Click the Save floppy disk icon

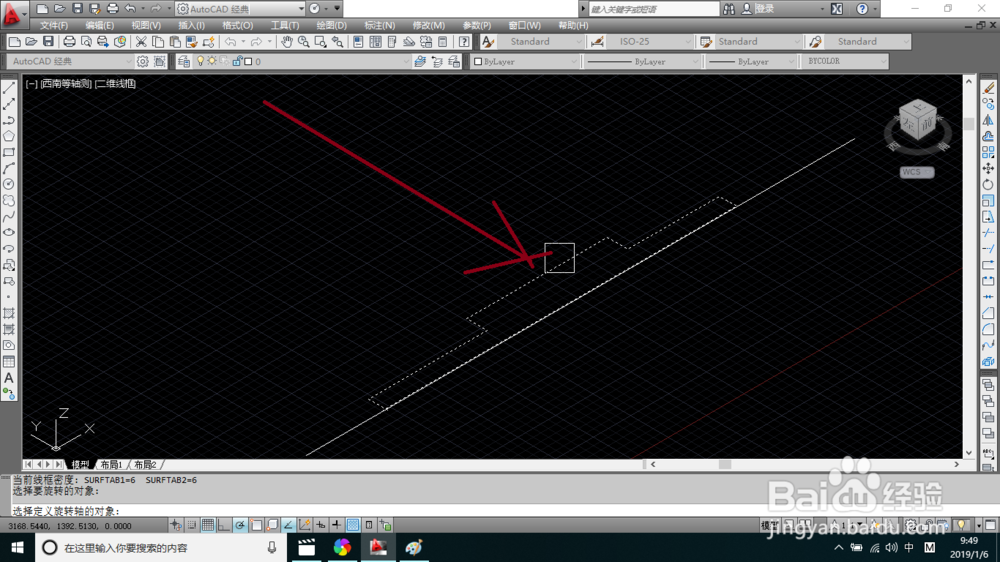48,41
